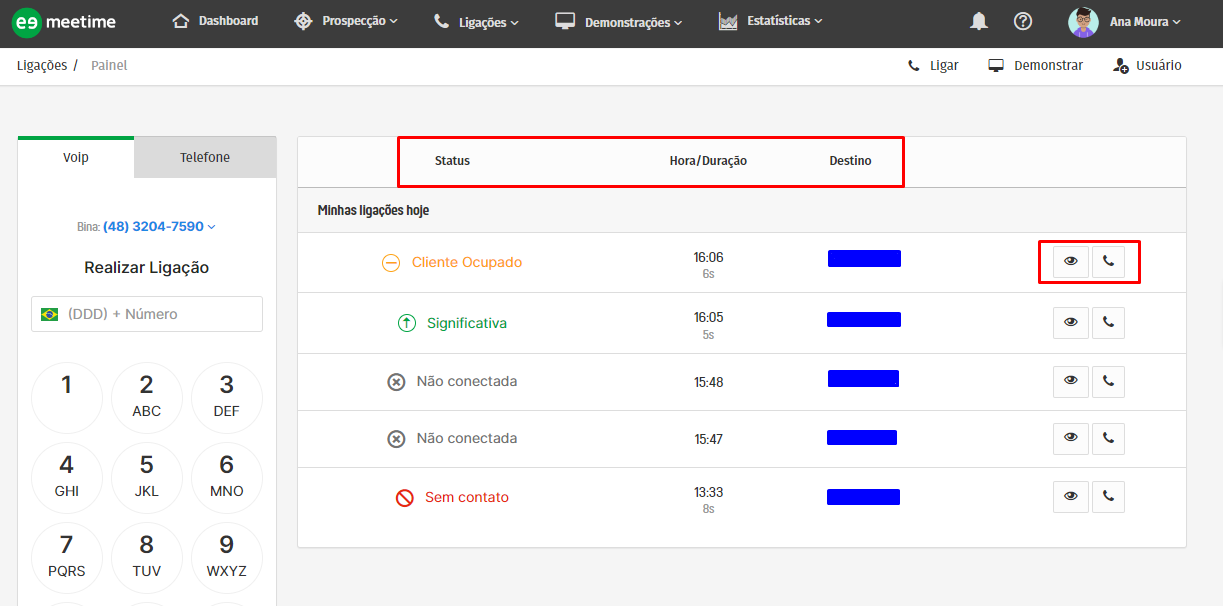Click the 15:48 Não conectada x icon
Screen dimensions: 1223x606
pyautogui.click(x=396, y=382)
